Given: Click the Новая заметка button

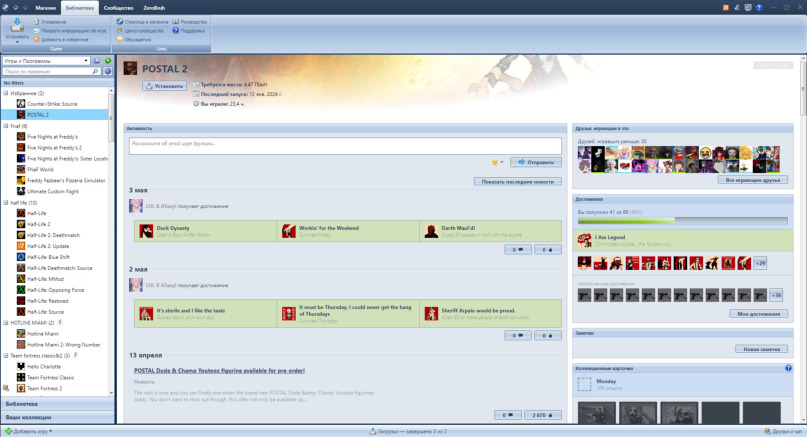Looking at the screenshot, I should click(x=761, y=349).
